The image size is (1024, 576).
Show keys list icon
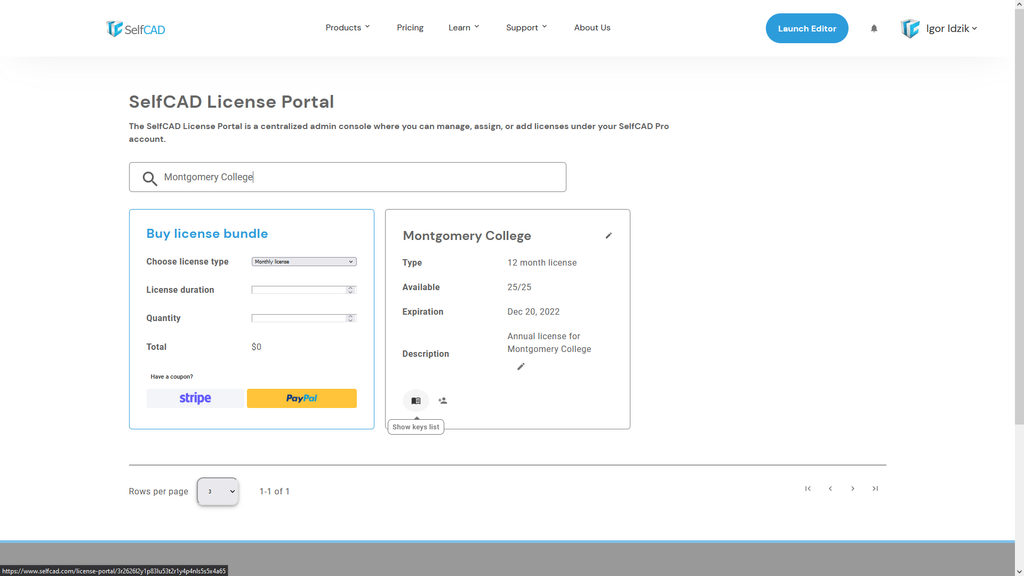(x=416, y=400)
